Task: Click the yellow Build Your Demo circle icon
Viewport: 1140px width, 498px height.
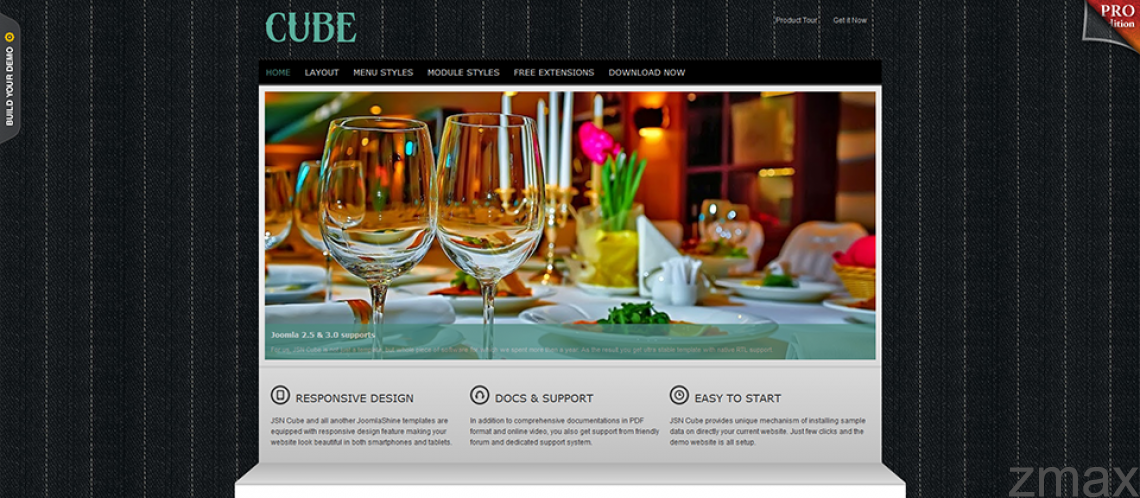Action: [x=9, y=37]
